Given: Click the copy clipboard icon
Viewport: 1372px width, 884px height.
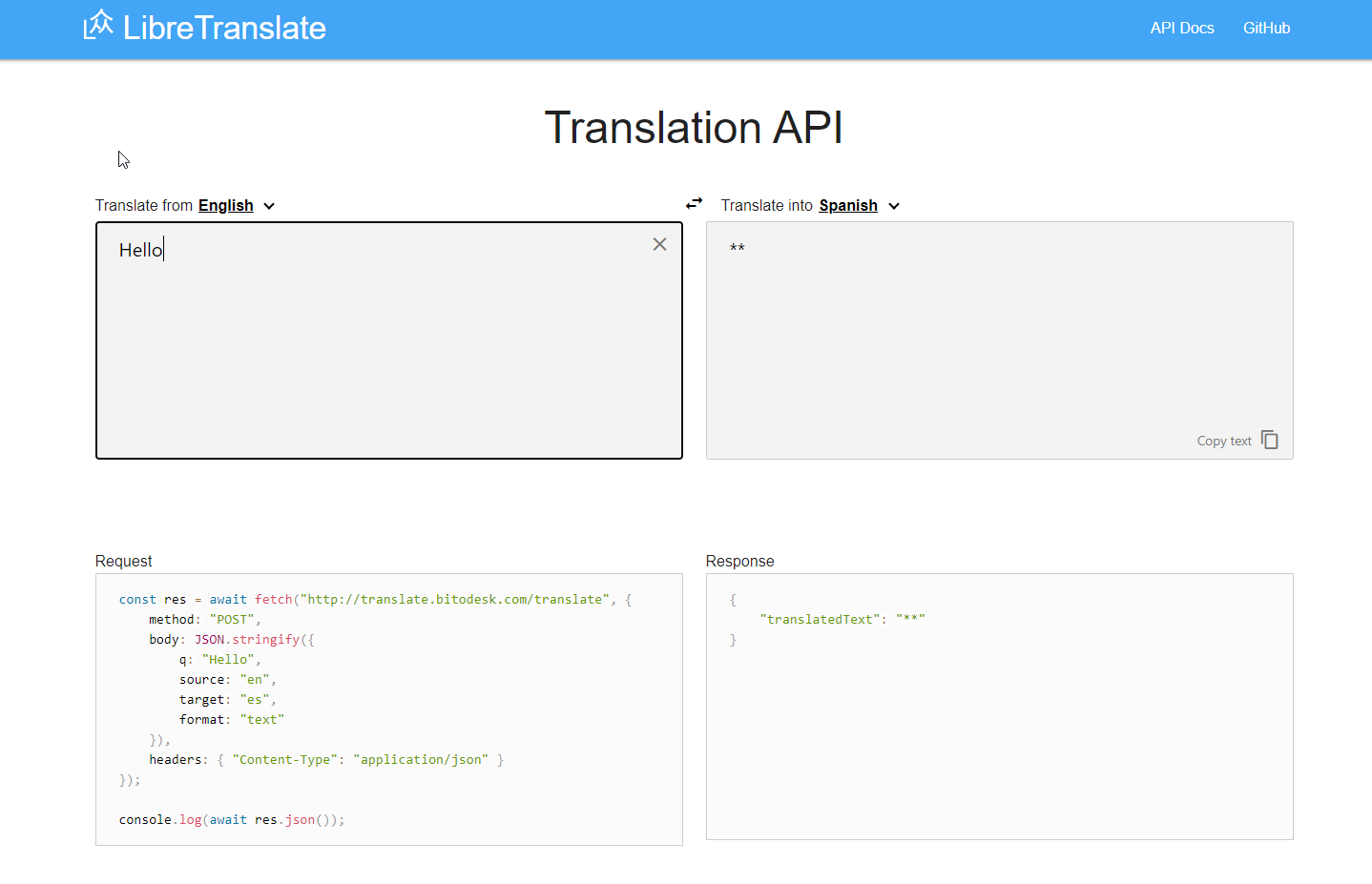Looking at the screenshot, I should pyautogui.click(x=1269, y=440).
